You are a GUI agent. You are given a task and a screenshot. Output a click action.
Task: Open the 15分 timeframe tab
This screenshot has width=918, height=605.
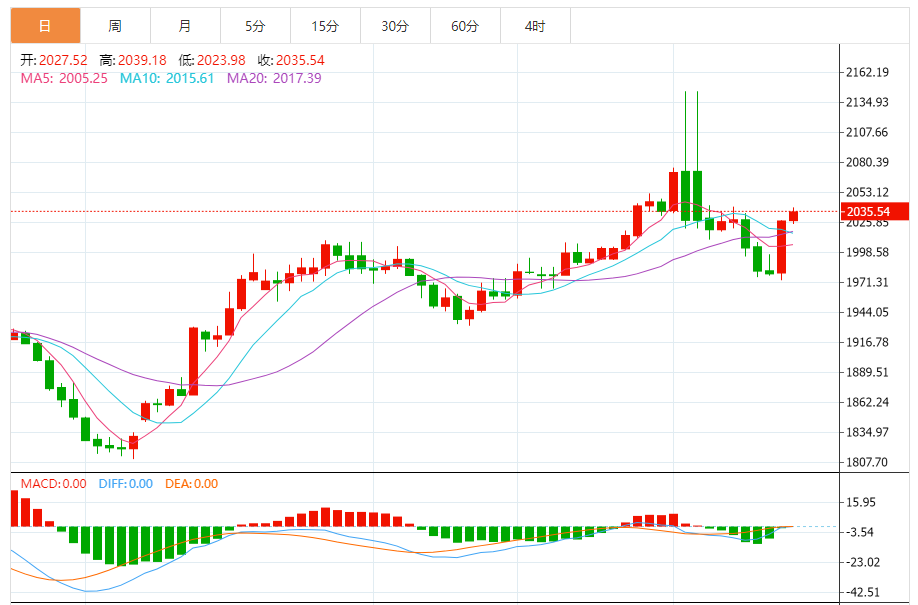325,26
